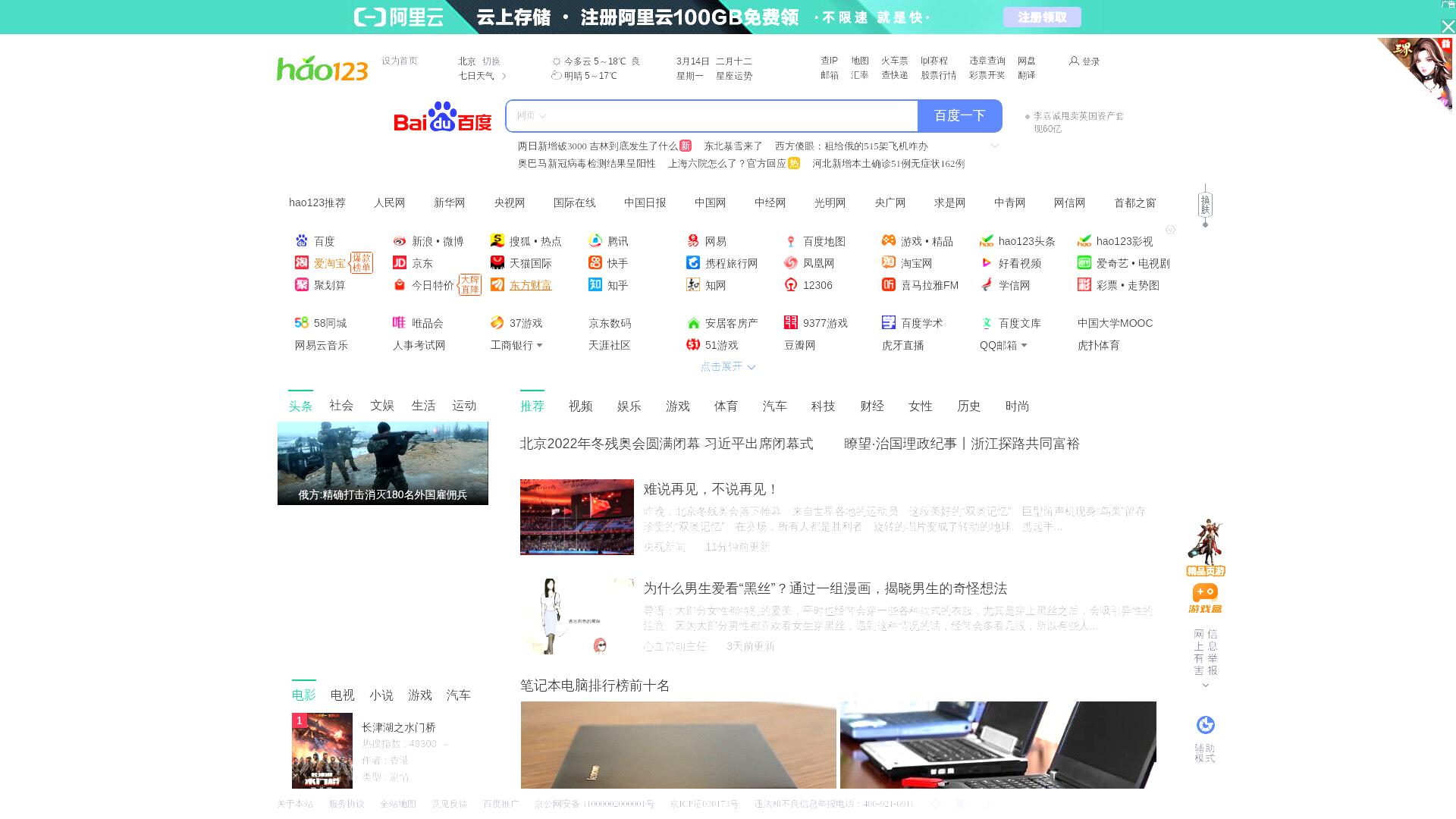Open the 新华网 link

point(450,203)
